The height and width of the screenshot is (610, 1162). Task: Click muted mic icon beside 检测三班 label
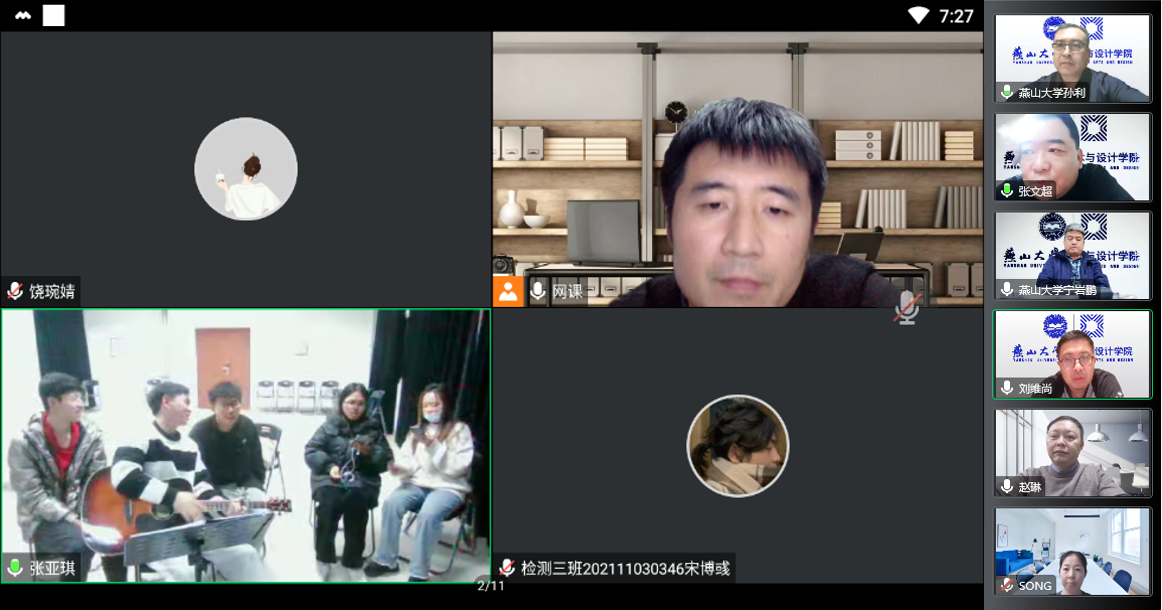click(507, 568)
